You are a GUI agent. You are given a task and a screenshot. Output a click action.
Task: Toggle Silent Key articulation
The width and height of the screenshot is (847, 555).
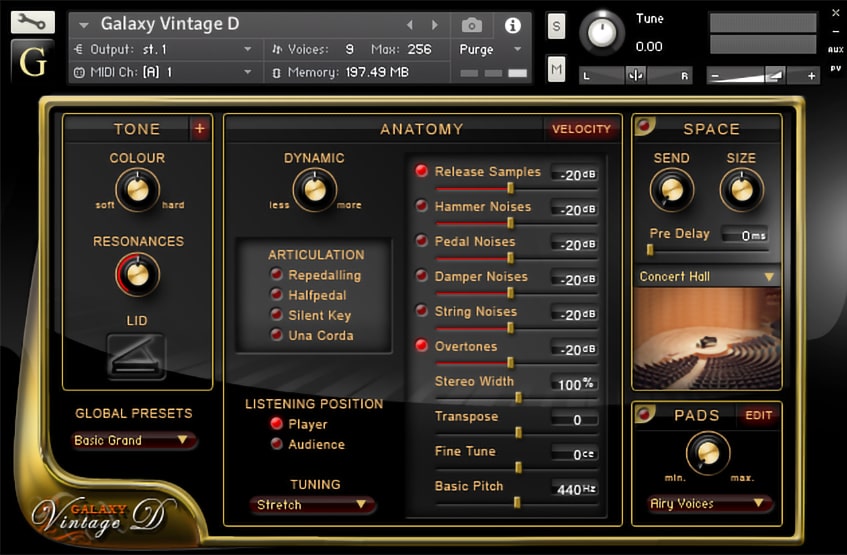point(276,315)
